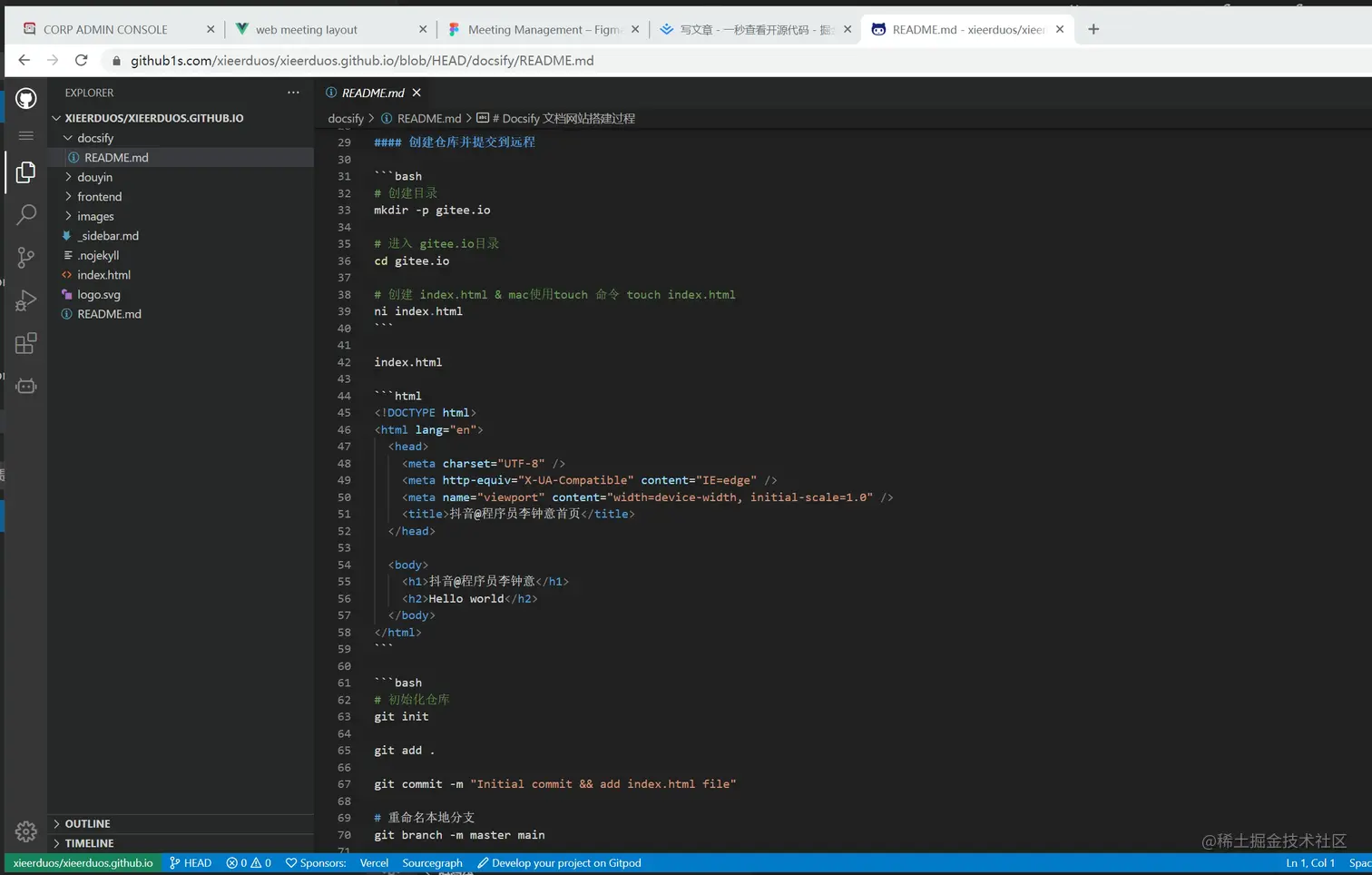Open the Manage settings gear icon
Viewport: 1372px width, 875px height.
pyautogui.click(x=26, y=831)
